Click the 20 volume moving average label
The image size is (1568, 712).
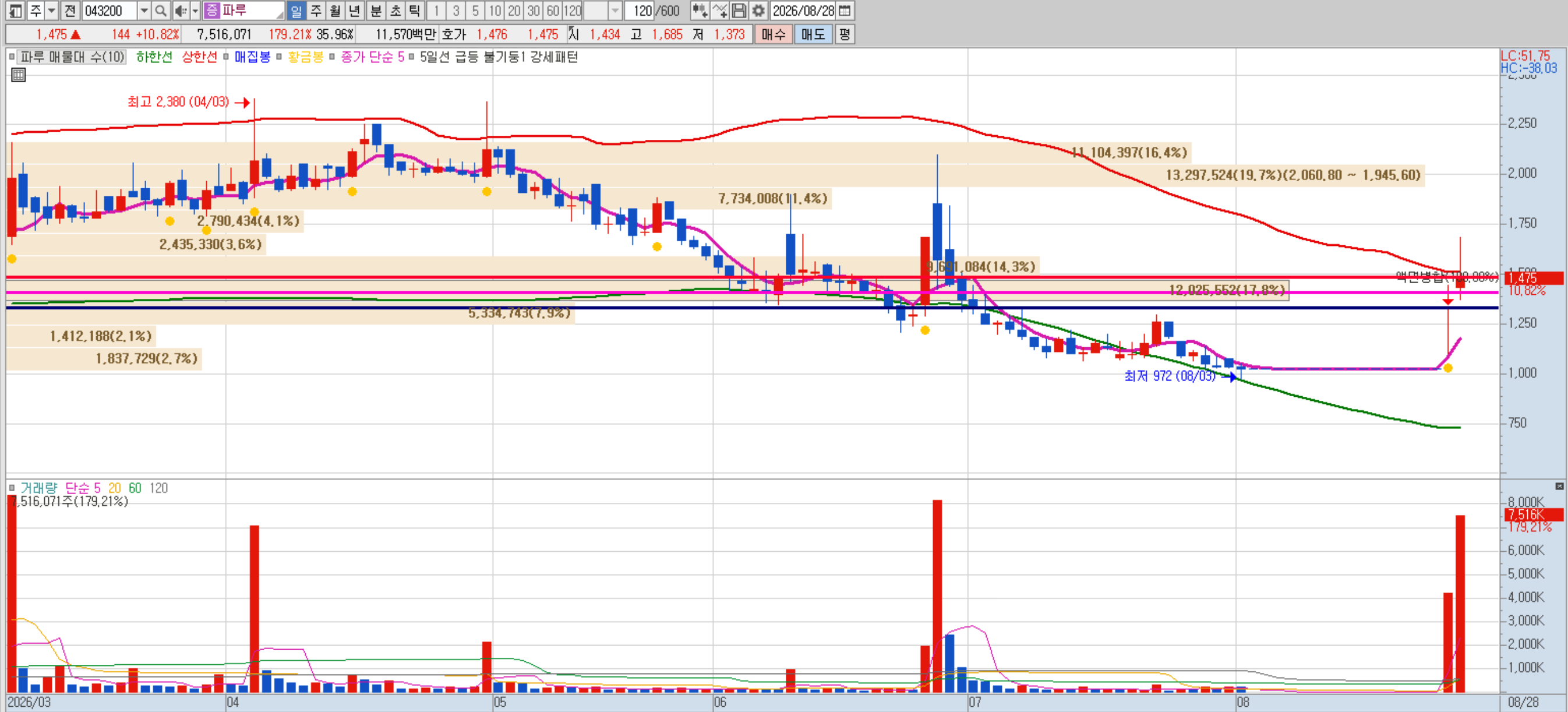click(x=114, y=488)
